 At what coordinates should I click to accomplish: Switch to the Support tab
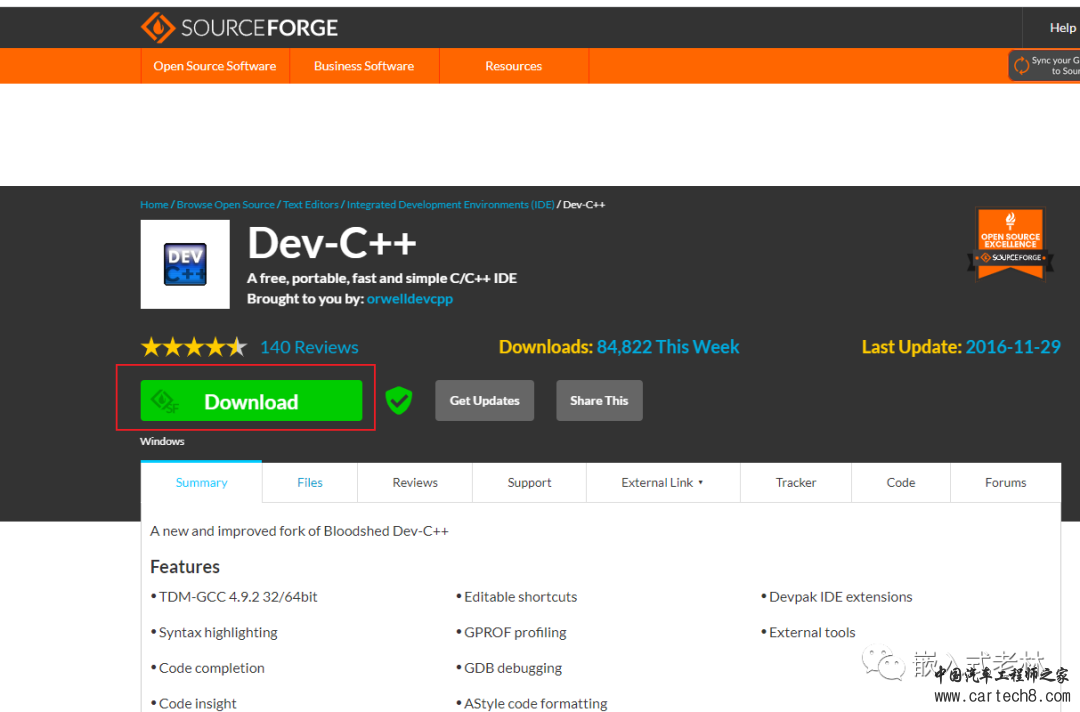click(529, 483)
